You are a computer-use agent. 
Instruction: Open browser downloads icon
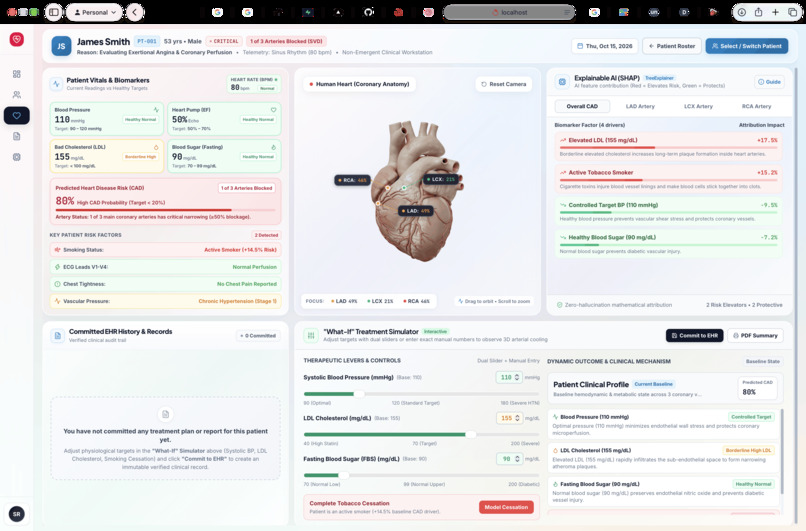pos(742,12)
